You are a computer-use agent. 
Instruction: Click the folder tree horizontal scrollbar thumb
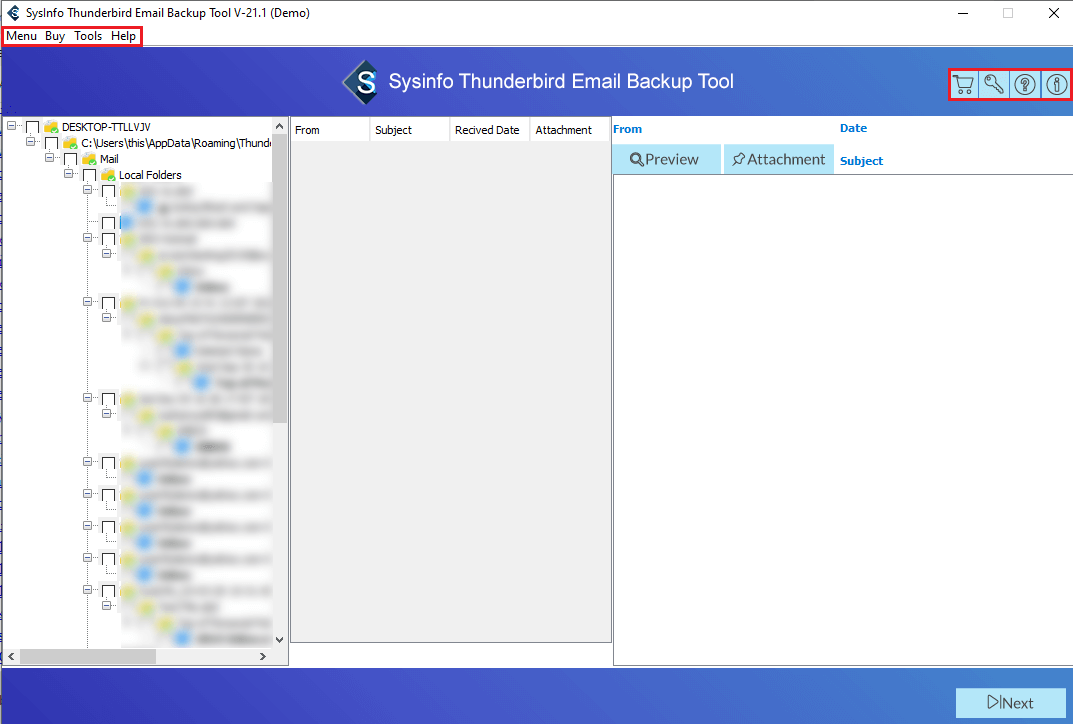[x=88, y=656]
